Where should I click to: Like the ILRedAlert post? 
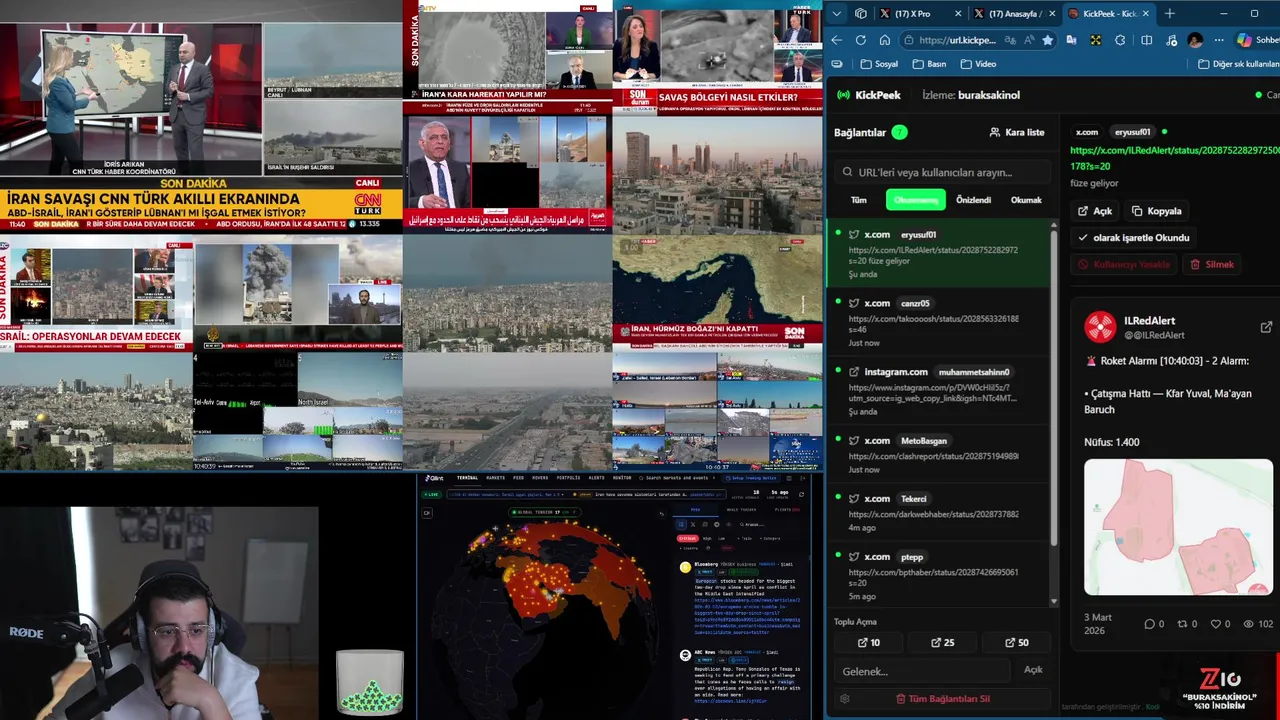[1216, 624]
